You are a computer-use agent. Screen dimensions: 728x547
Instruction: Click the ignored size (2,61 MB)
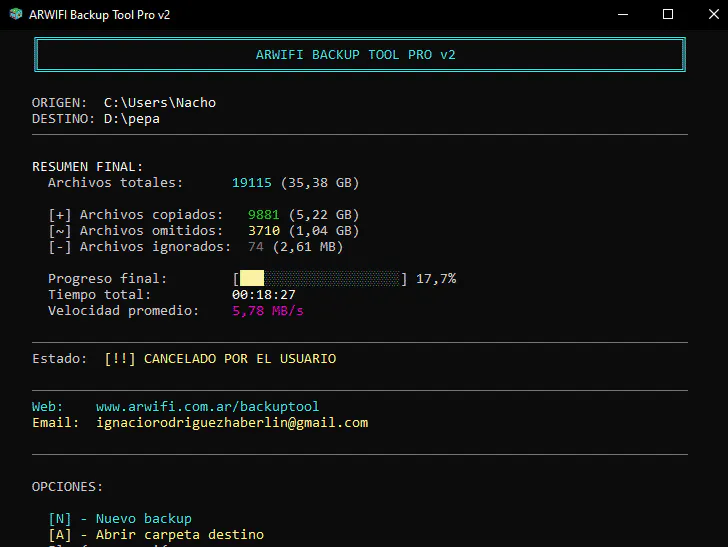point(308,247)
